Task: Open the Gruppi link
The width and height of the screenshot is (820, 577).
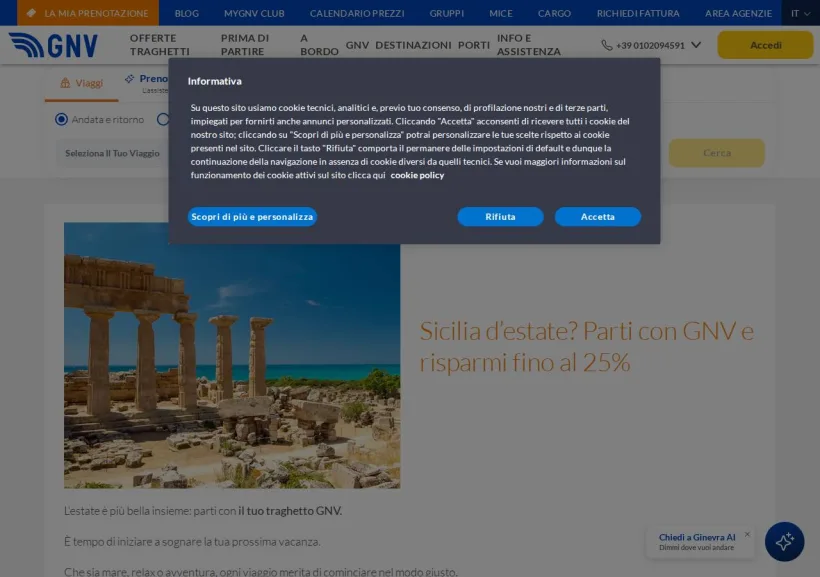Action: (447, 13)
